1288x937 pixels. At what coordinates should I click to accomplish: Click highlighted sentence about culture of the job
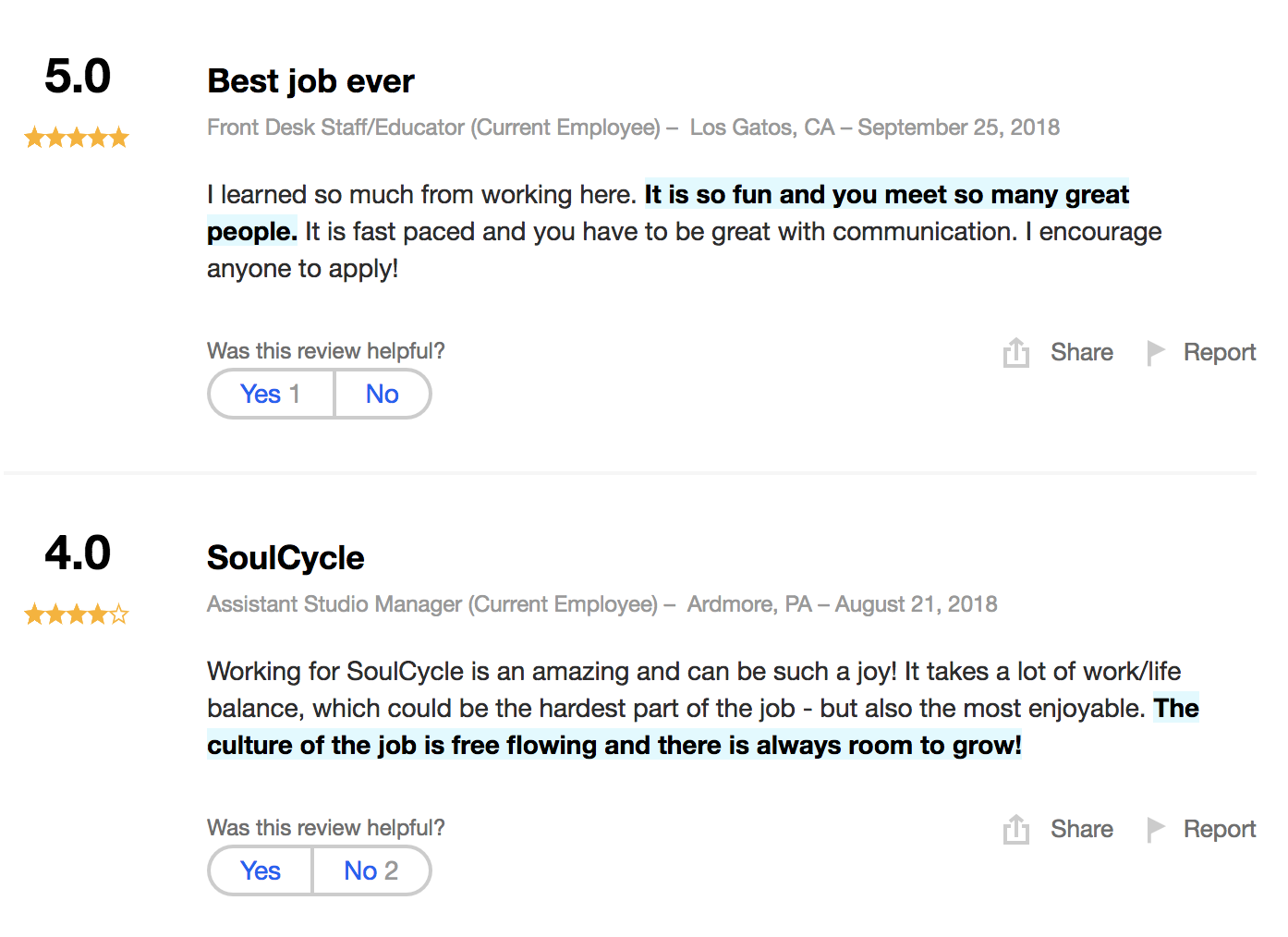tap(614, 746)
